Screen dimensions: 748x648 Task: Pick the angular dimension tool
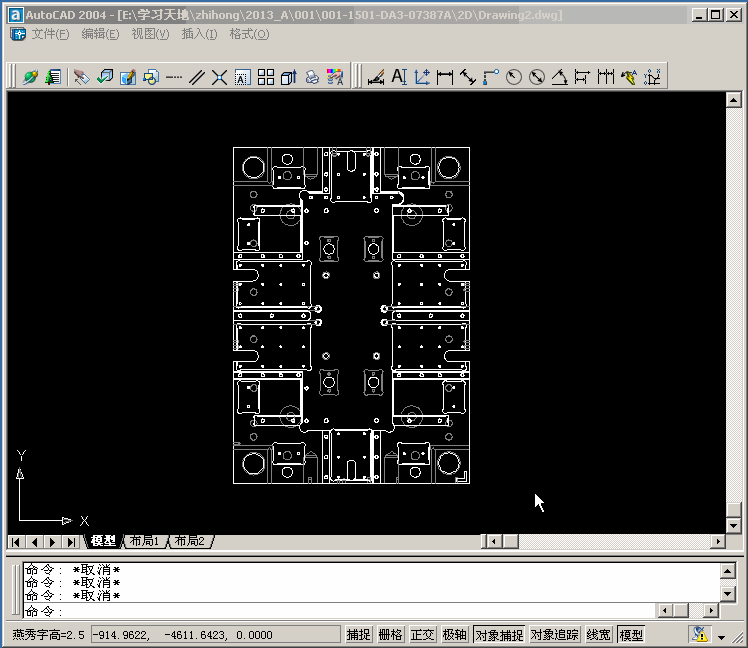(560, 77)
